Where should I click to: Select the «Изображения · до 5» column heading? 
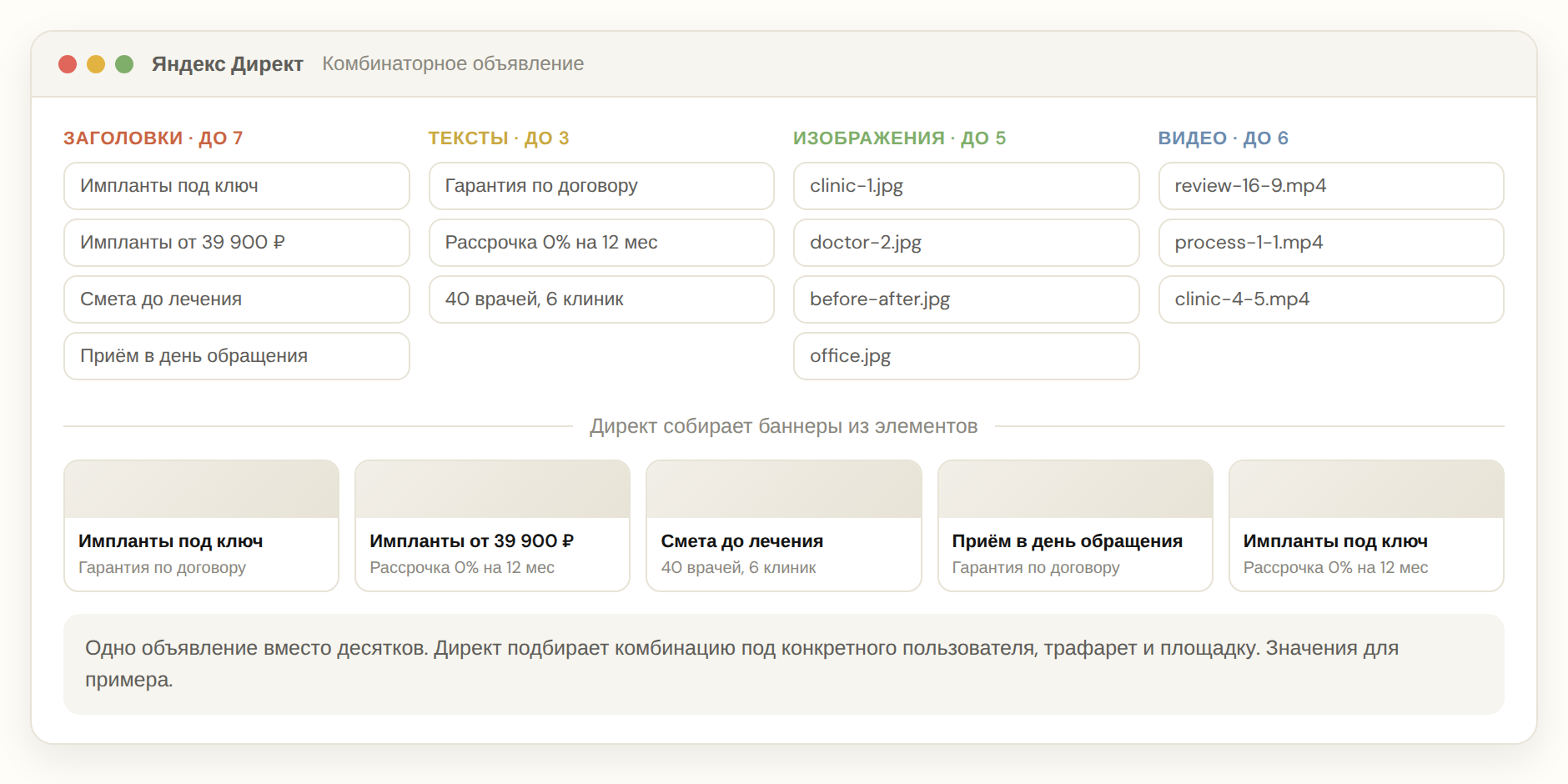pyautogui.click(x=900, y=138)
